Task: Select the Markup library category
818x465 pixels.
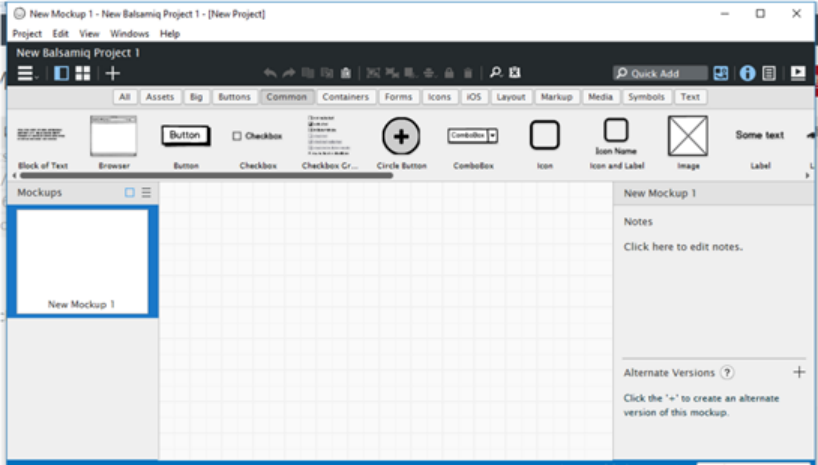Action: click(x=557, y=97)
